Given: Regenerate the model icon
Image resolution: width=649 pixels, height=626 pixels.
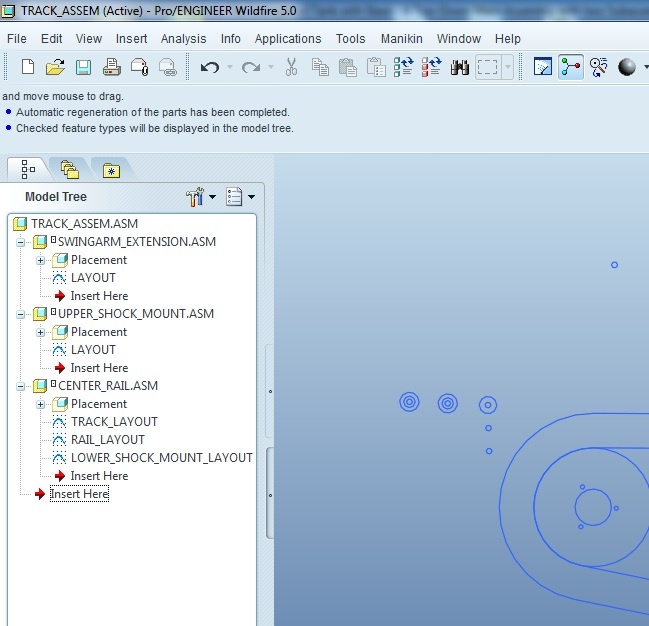Looking at the screenshot, I should (x=404, y=67).
